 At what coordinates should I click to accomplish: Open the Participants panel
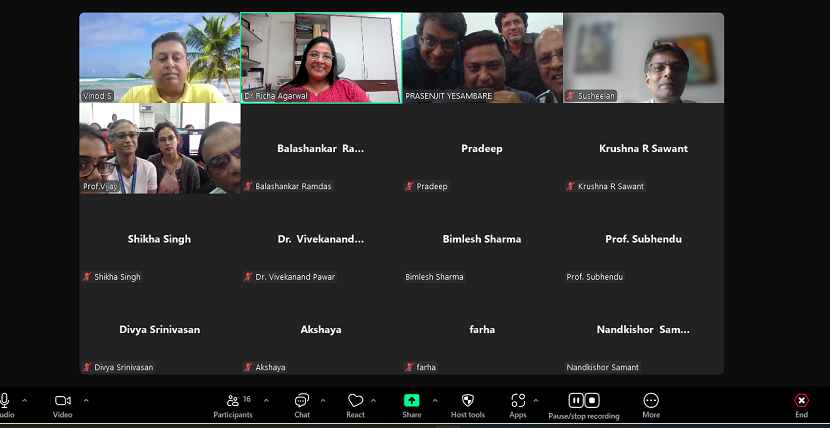[x=233, y=400]
